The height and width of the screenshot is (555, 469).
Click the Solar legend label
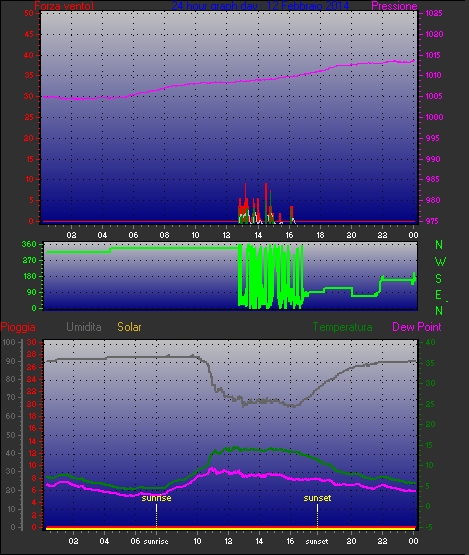(x=129, y=327)
